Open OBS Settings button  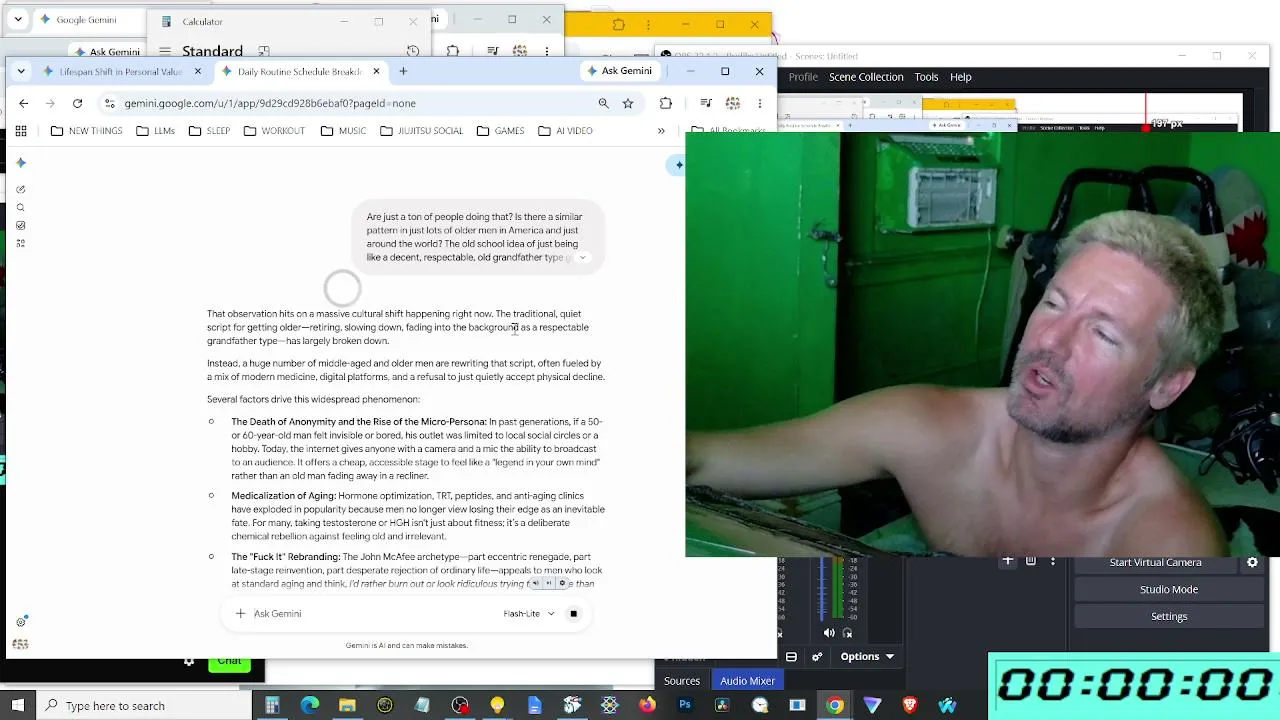(1169, 617)
